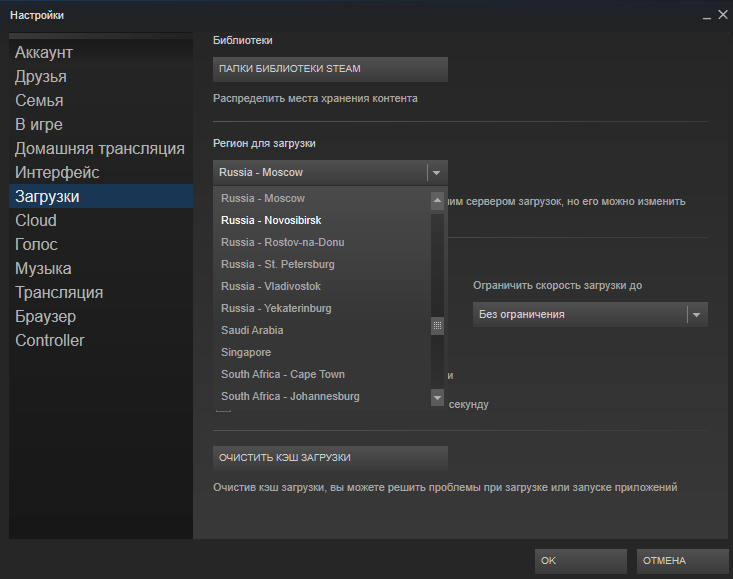Viewport: 733px width, 579px height.
Task: Select the Семья category
Action: [101, 100]
